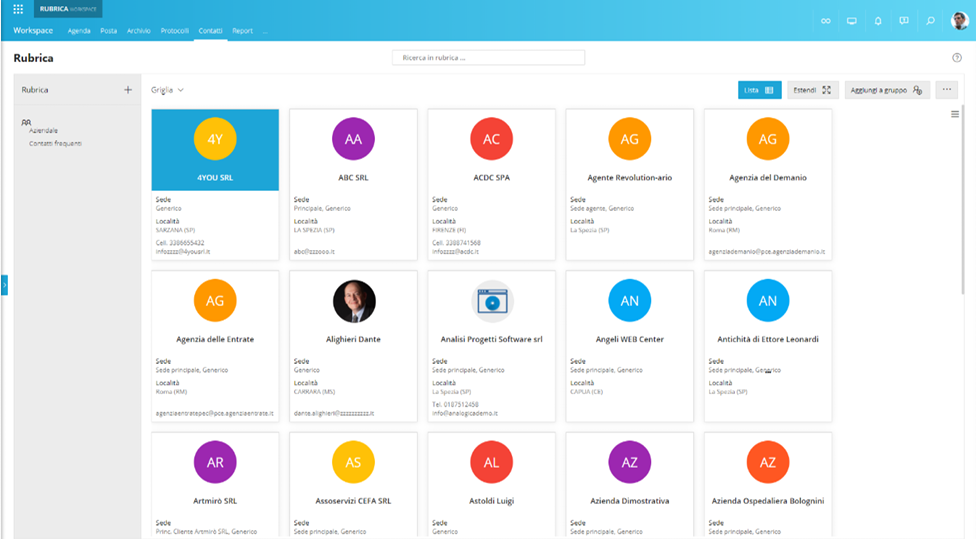Open the app launcher grid icon
This screenshot has width=976, height=539.
18,9
